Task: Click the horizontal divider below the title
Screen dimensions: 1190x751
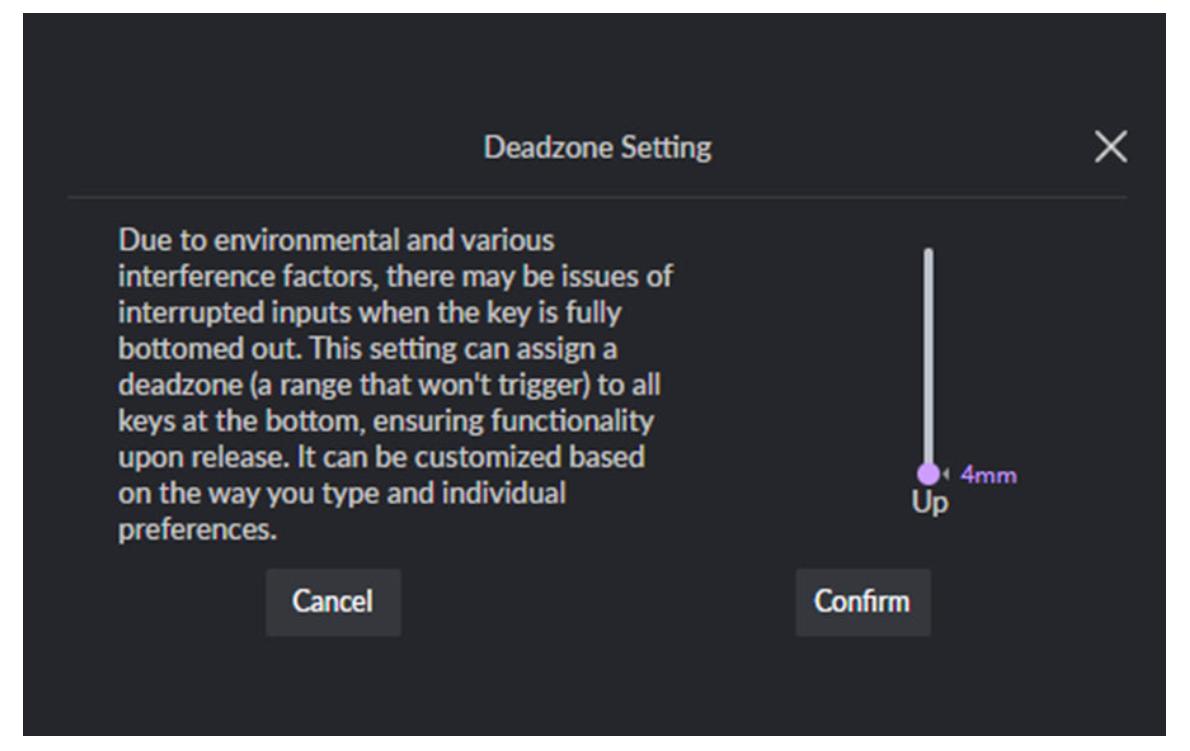Action: (597, 197)
